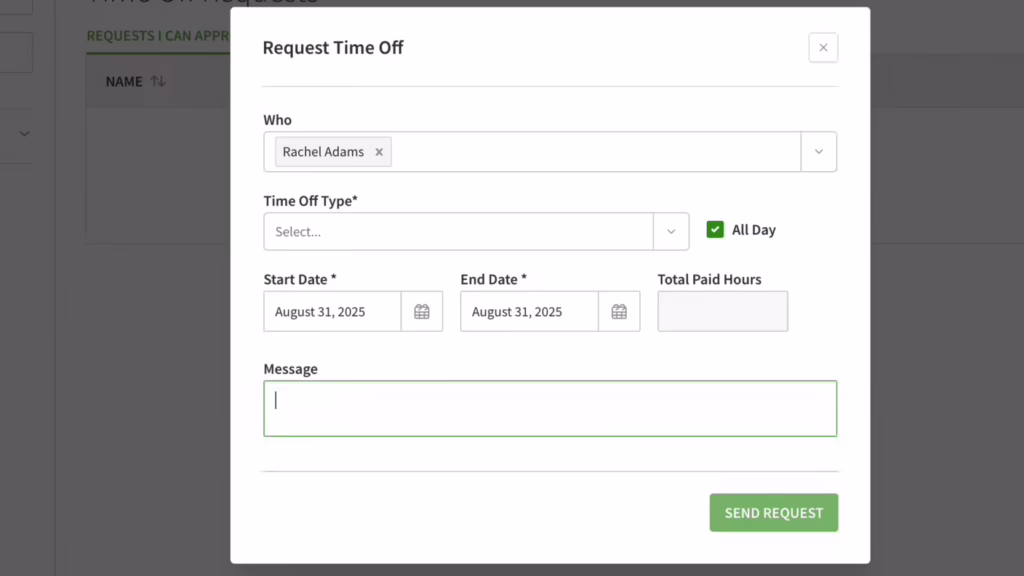Click the Time Off Type Select box
Screen dimensions: 1024x576
click(458, 231)
